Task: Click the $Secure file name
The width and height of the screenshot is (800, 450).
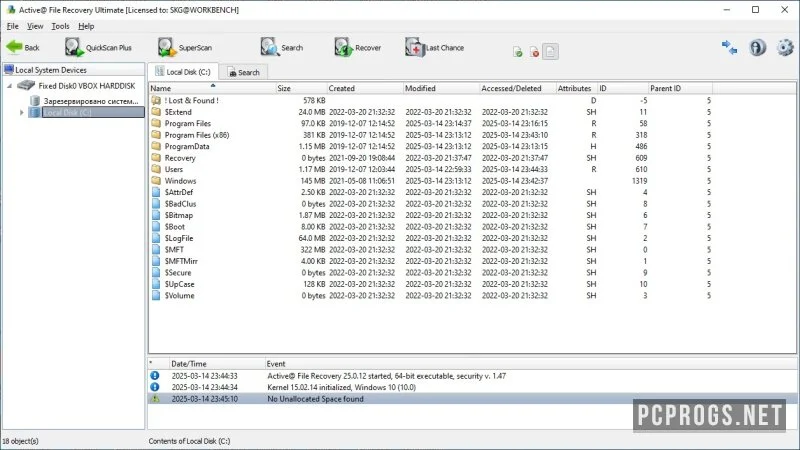Action: (x=178, y=272)
